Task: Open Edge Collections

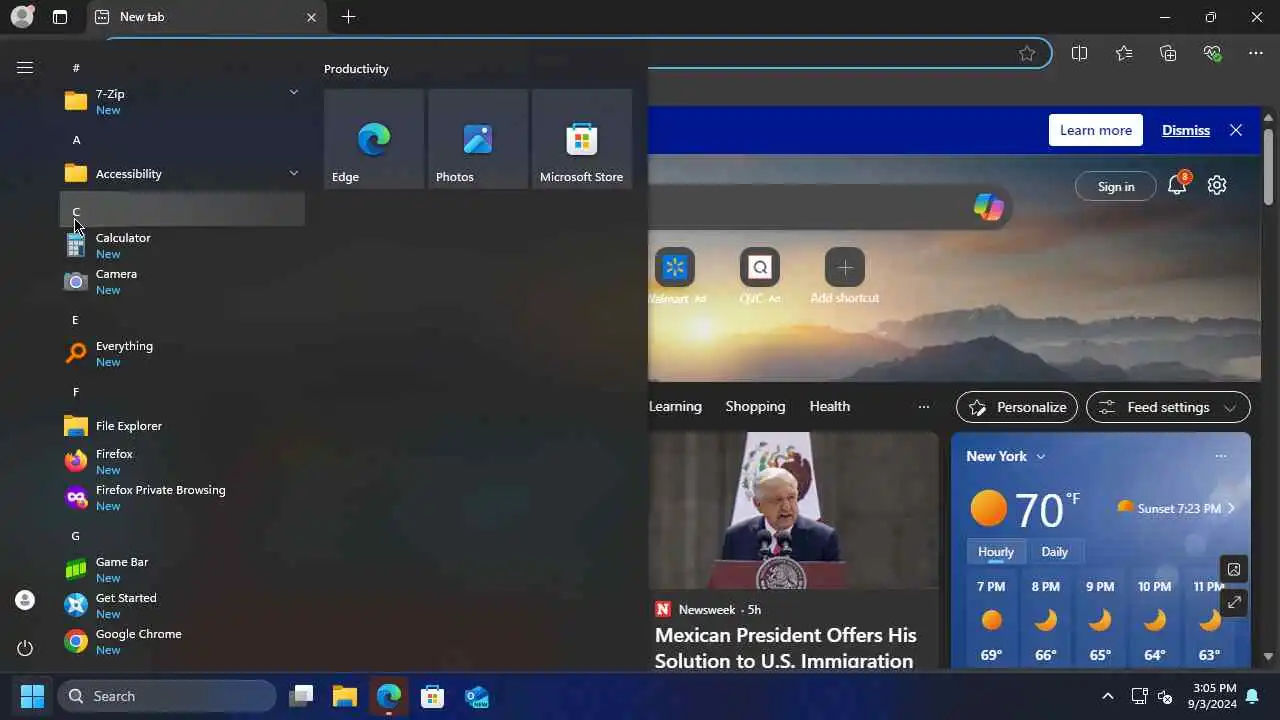Action: [1168, 53]
